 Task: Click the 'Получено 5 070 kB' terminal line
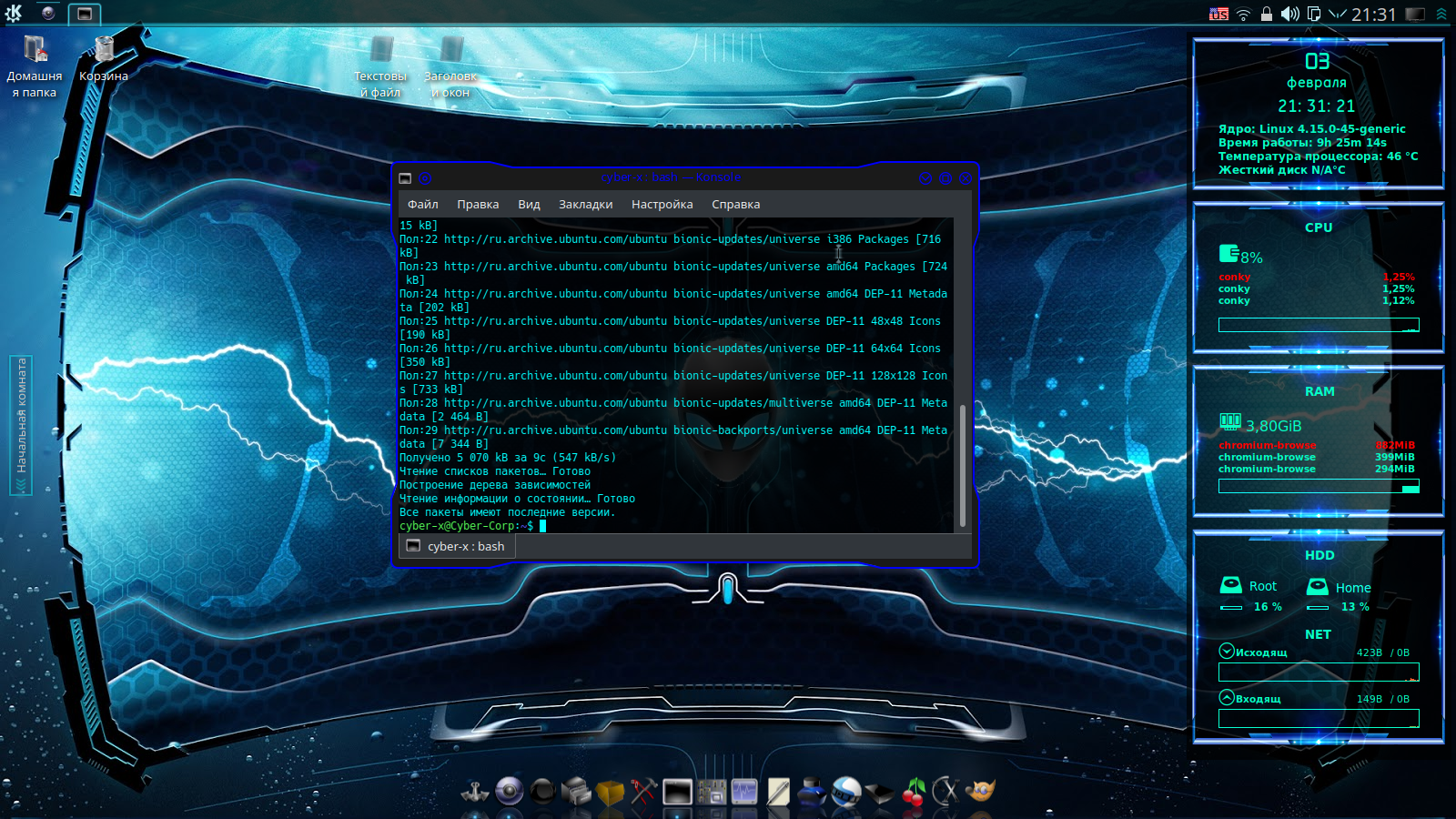pyautogui.click(x=508, y=458)
